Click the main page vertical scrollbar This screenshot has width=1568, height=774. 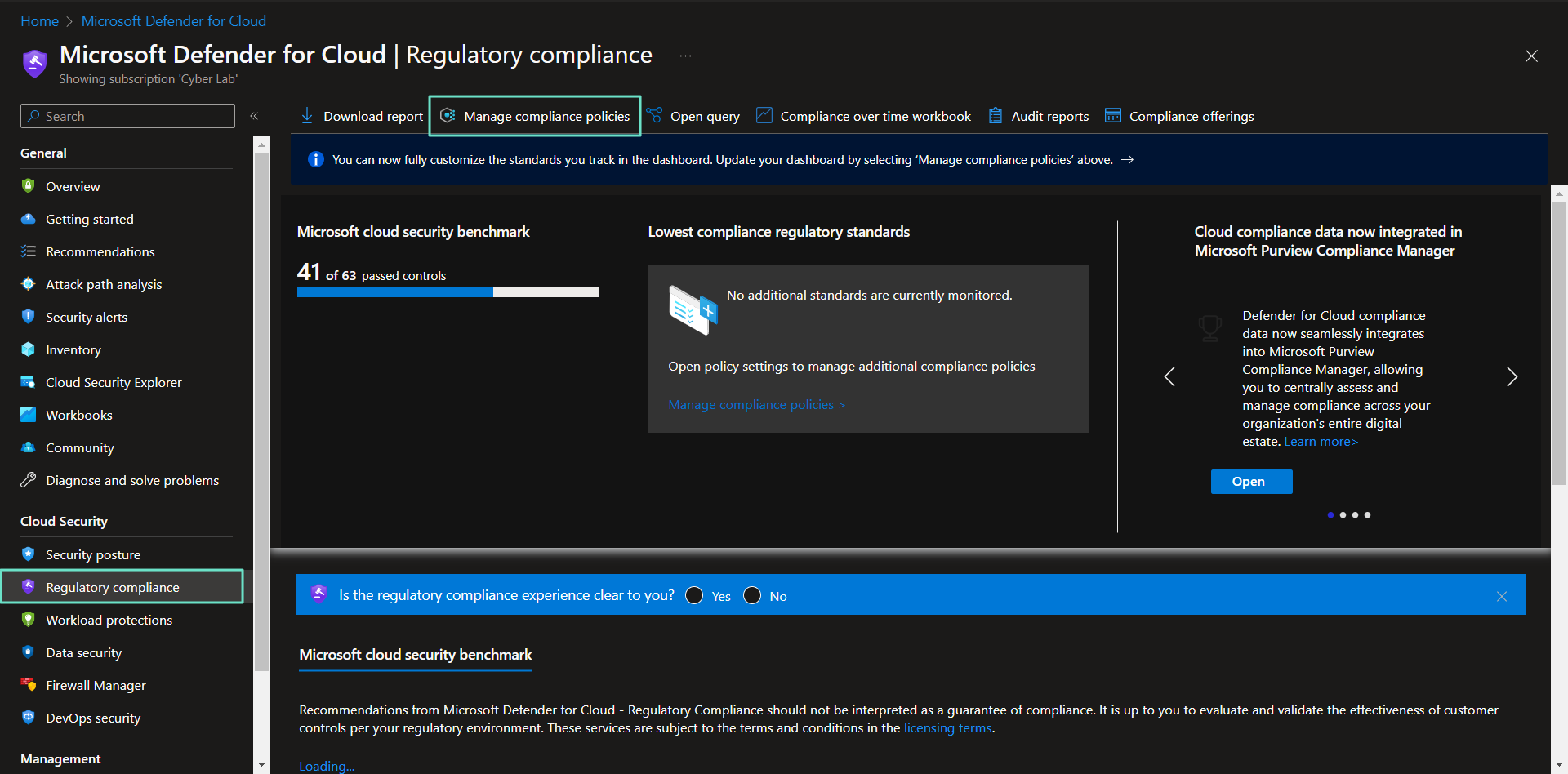(x=1559, y=343)
